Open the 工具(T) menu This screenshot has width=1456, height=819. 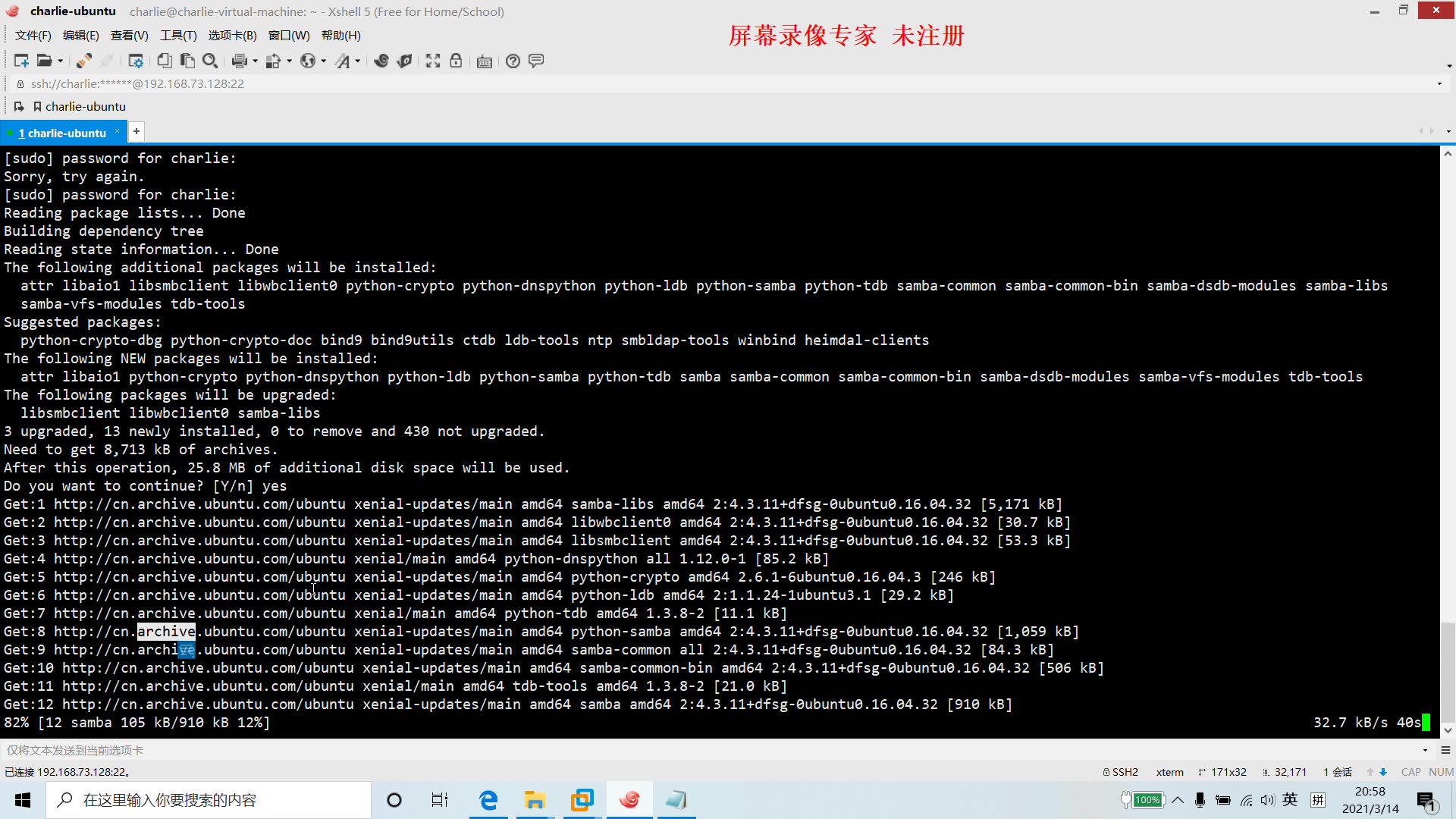(x=177, y=36)
